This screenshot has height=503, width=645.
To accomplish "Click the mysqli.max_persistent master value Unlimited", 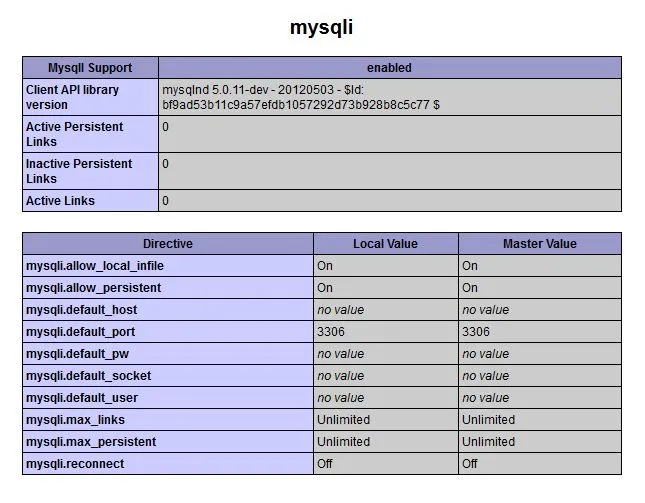I will [x=488, y=442].
